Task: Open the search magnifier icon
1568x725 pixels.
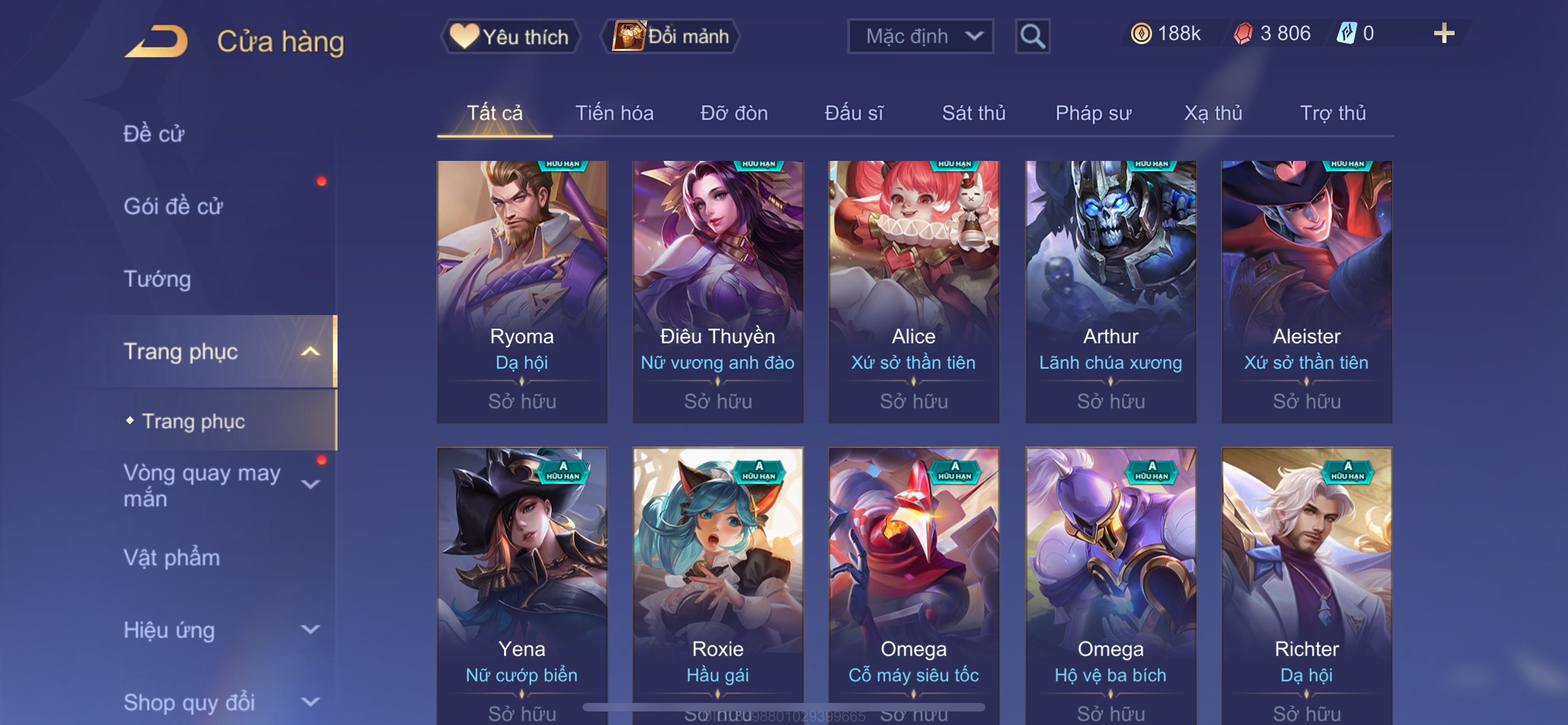Action: tap(1032, 37)
